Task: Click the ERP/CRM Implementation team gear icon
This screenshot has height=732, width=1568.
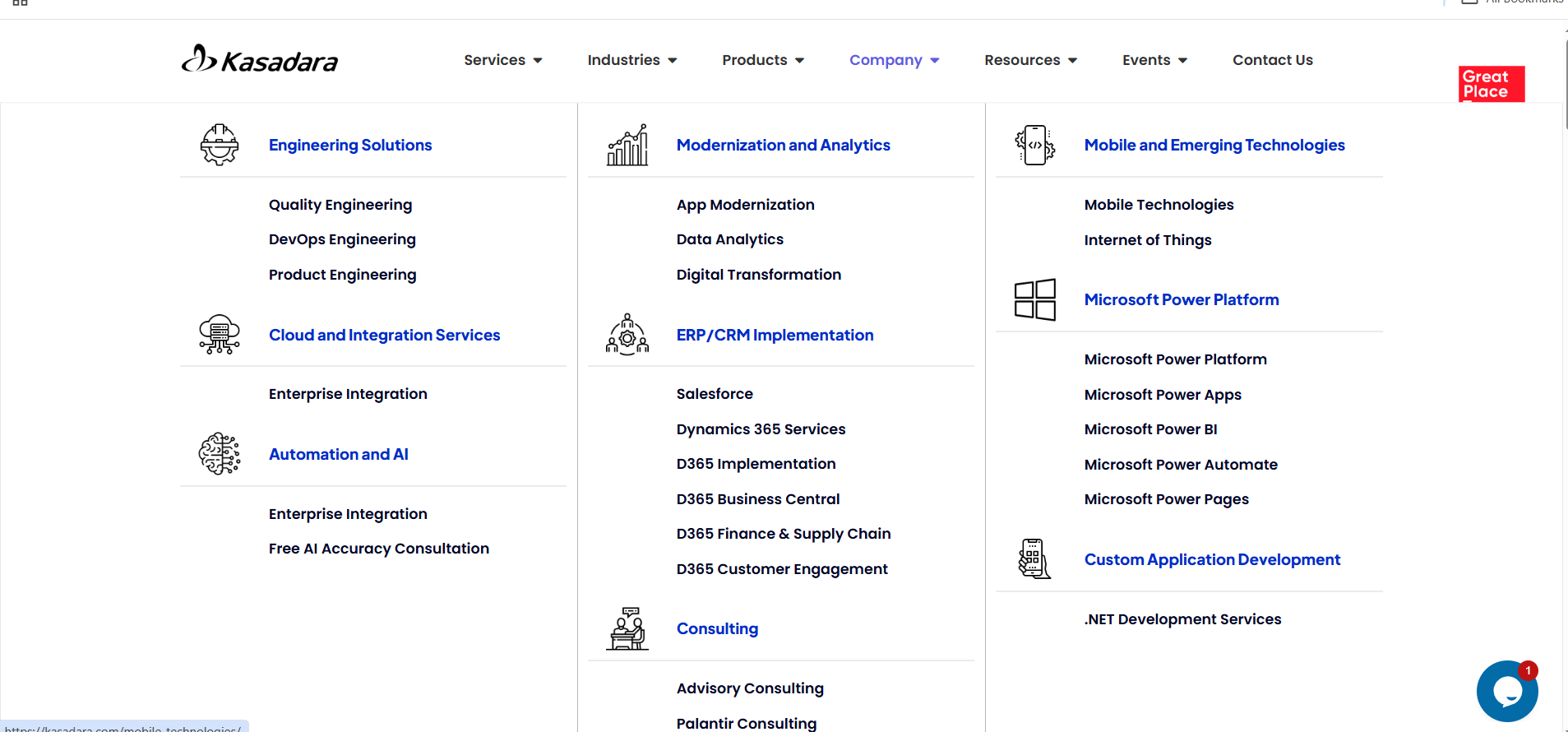Action: [627, 334]
